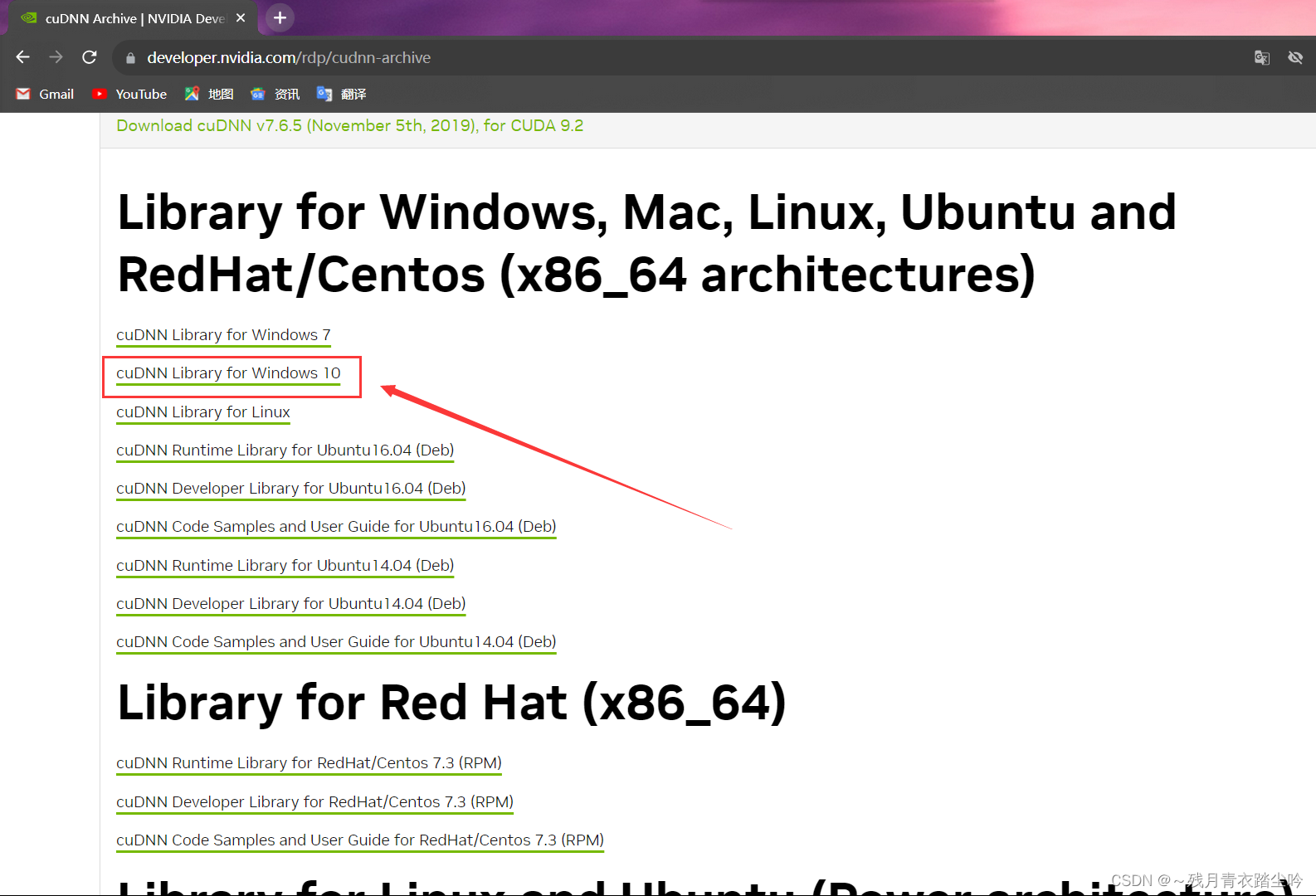Image resolution: width=1316 pixels, height=896 pixels.
Task: Open Code Samples and User Guide RedHat/Centos 7.3
Action: (x=360, y=840)
